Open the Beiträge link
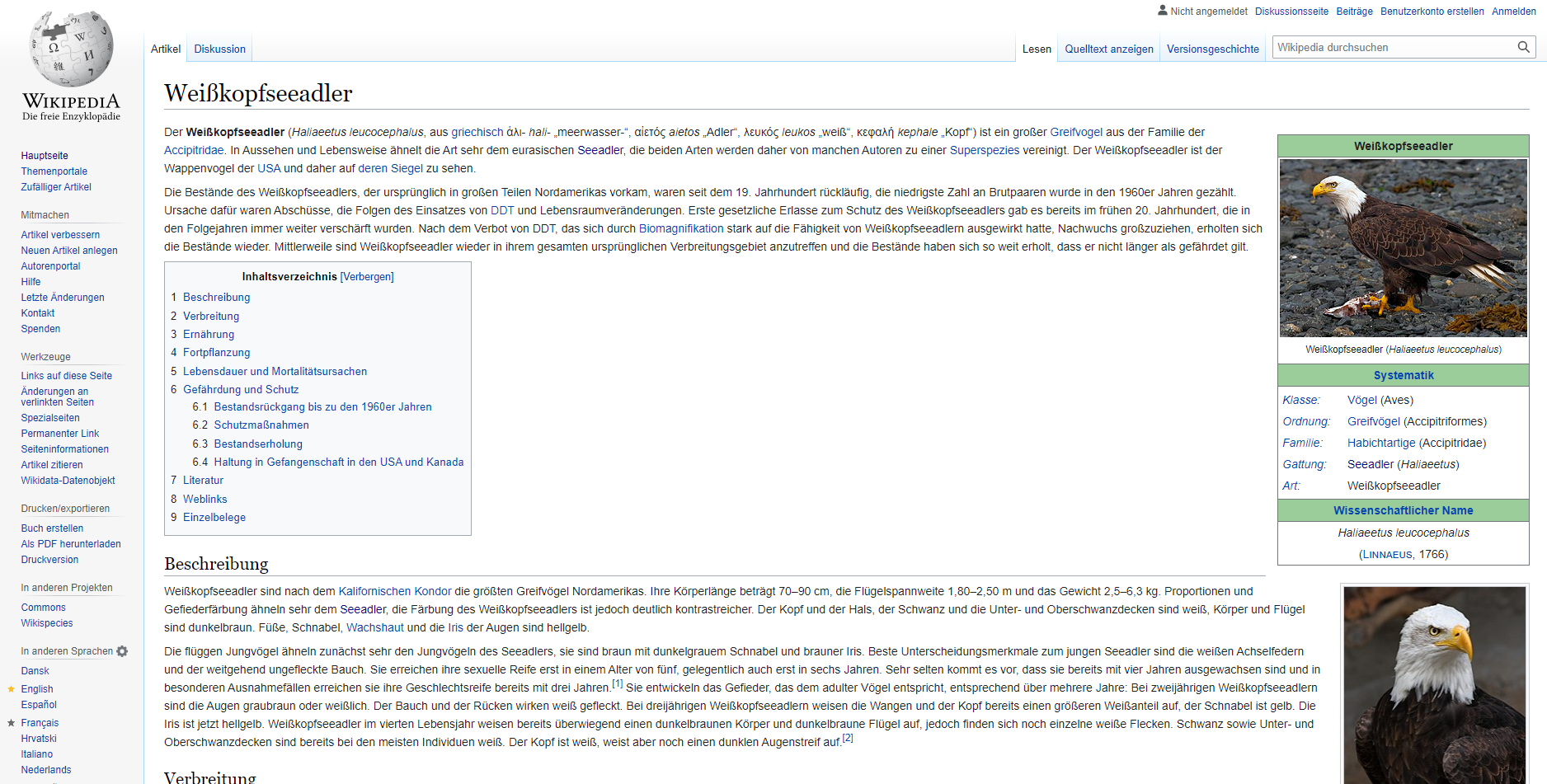This screenshot has width=1547, height=784. click(1354, 12)
